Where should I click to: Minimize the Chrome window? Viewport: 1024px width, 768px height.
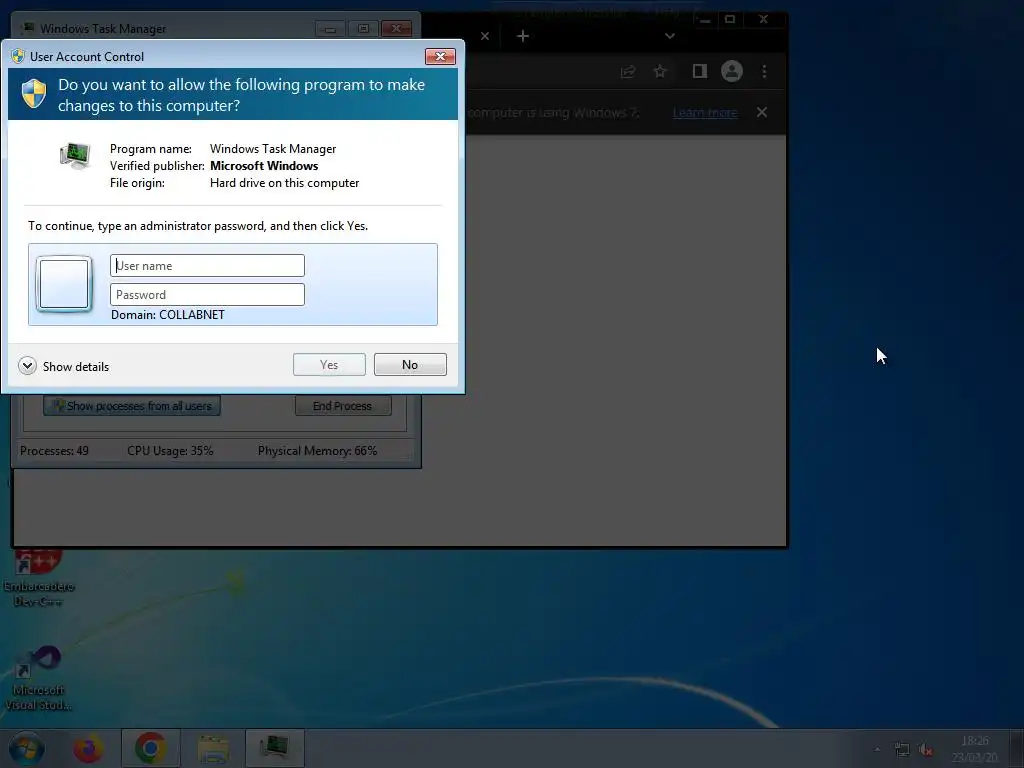coord(705,20)
